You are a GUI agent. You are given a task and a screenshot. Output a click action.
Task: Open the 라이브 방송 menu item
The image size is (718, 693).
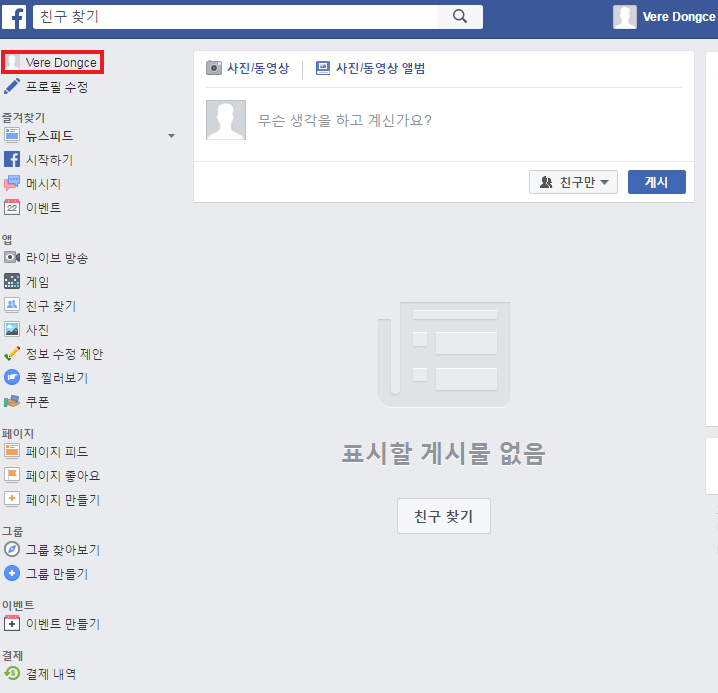[57, 258]
